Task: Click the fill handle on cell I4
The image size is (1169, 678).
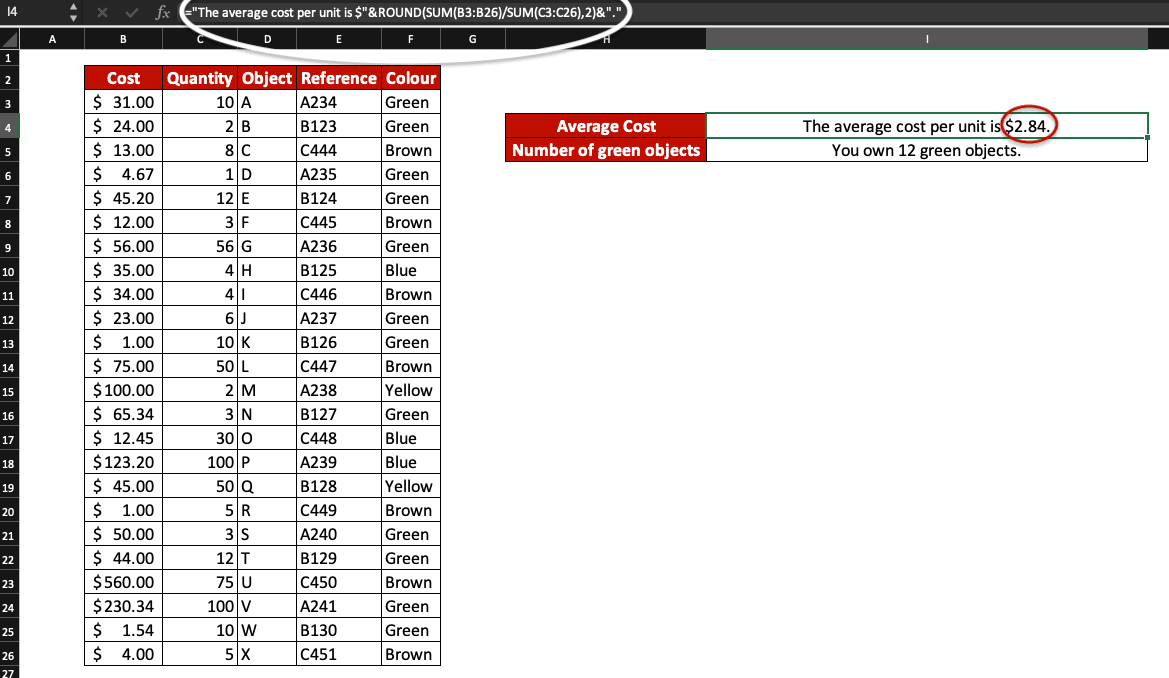Action: coord(1147,139)
